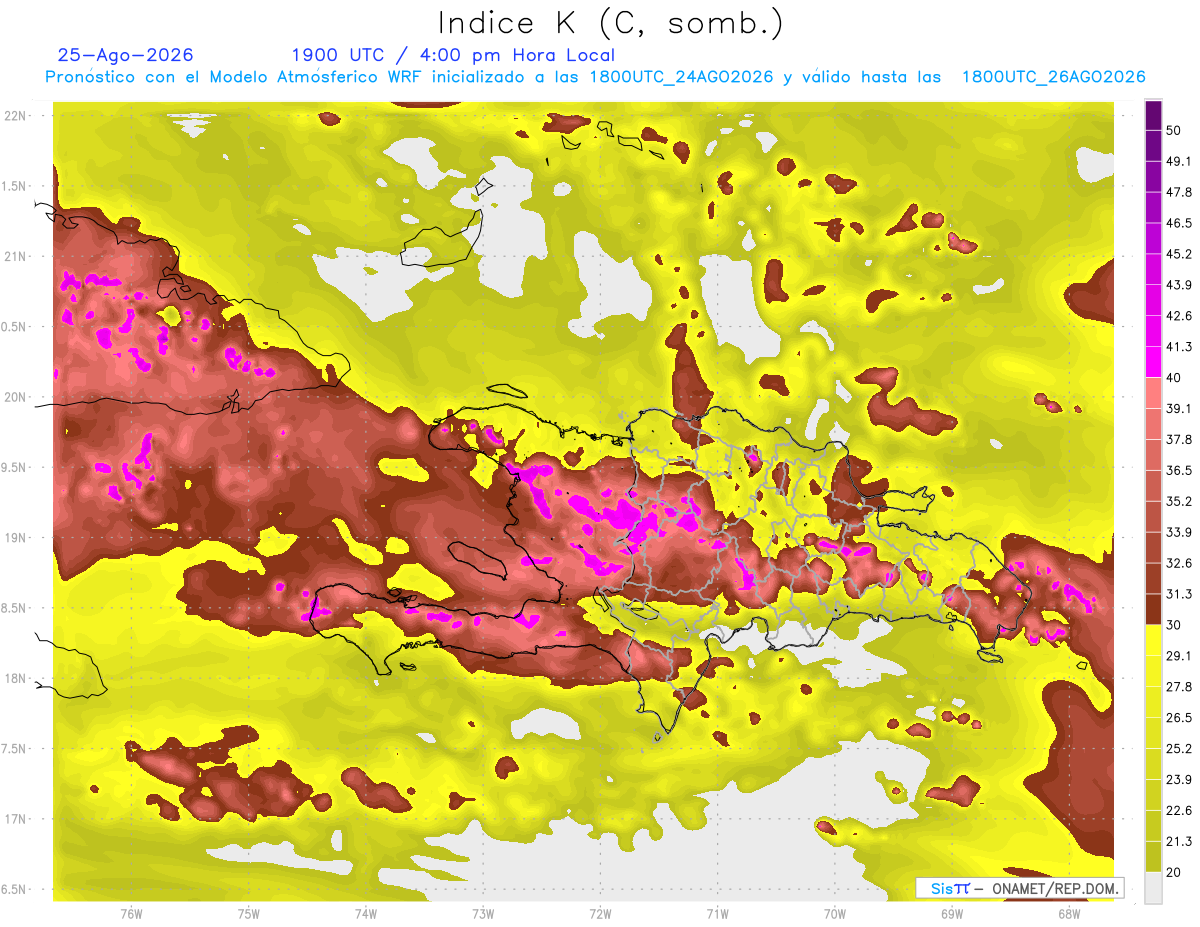Click the colorbar value "27.8"
1200x927 pixels.
pyautogui.click(x=1179, y=687)
